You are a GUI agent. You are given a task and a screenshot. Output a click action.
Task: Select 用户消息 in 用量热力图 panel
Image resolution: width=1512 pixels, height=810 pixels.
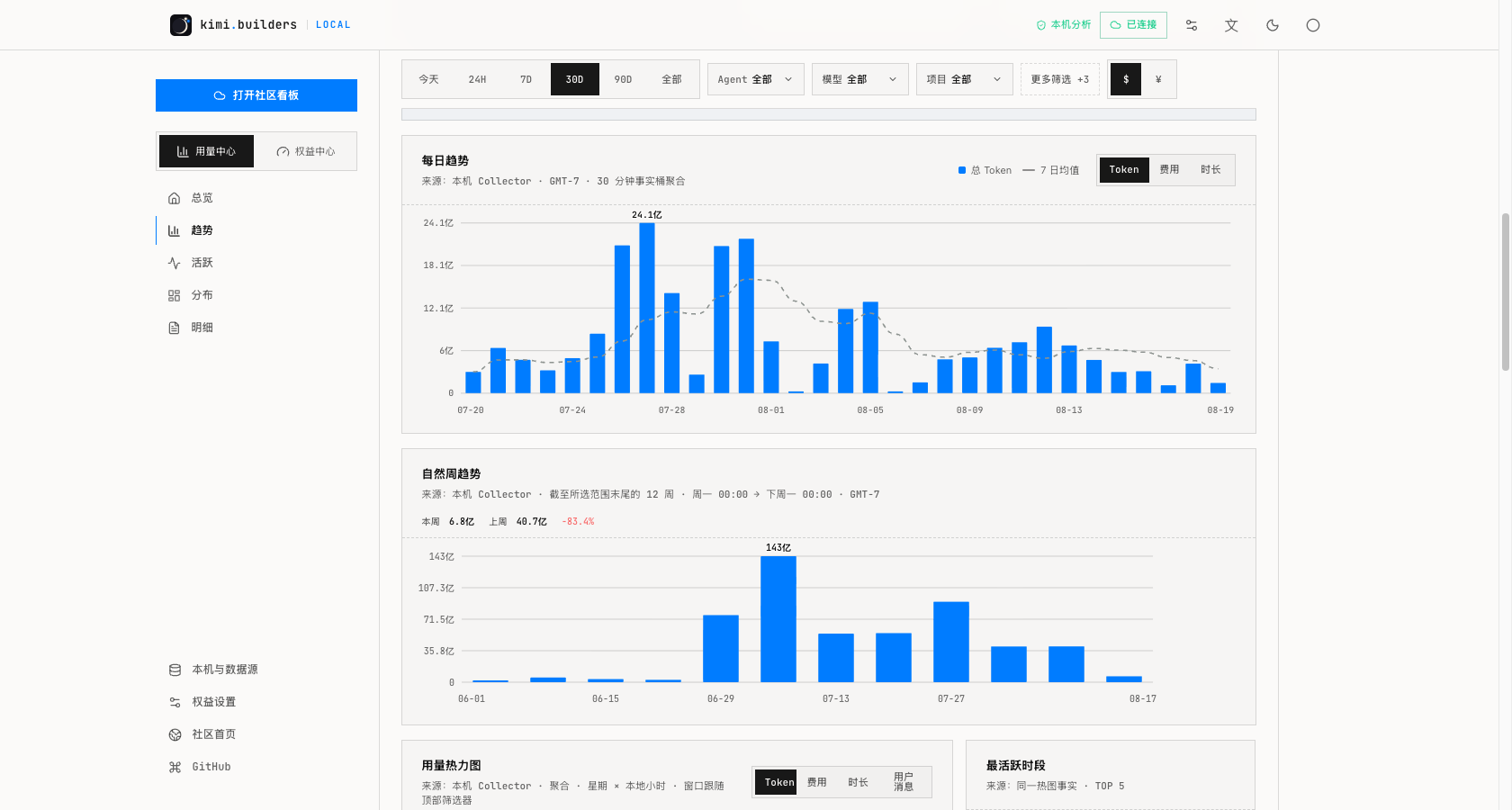tap(904, 782)
